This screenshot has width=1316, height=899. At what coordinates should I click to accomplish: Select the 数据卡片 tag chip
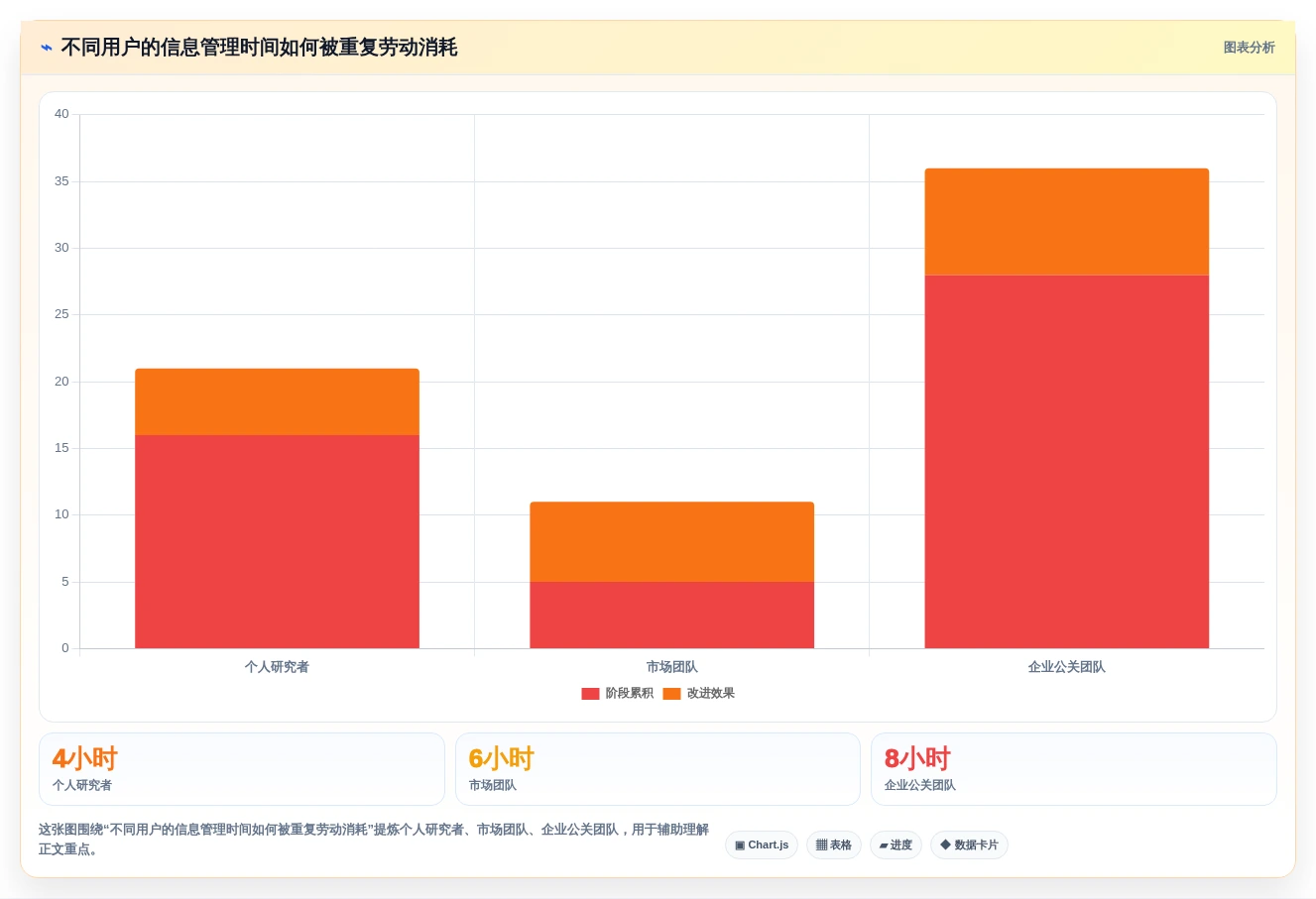click(x=969, y=845)
